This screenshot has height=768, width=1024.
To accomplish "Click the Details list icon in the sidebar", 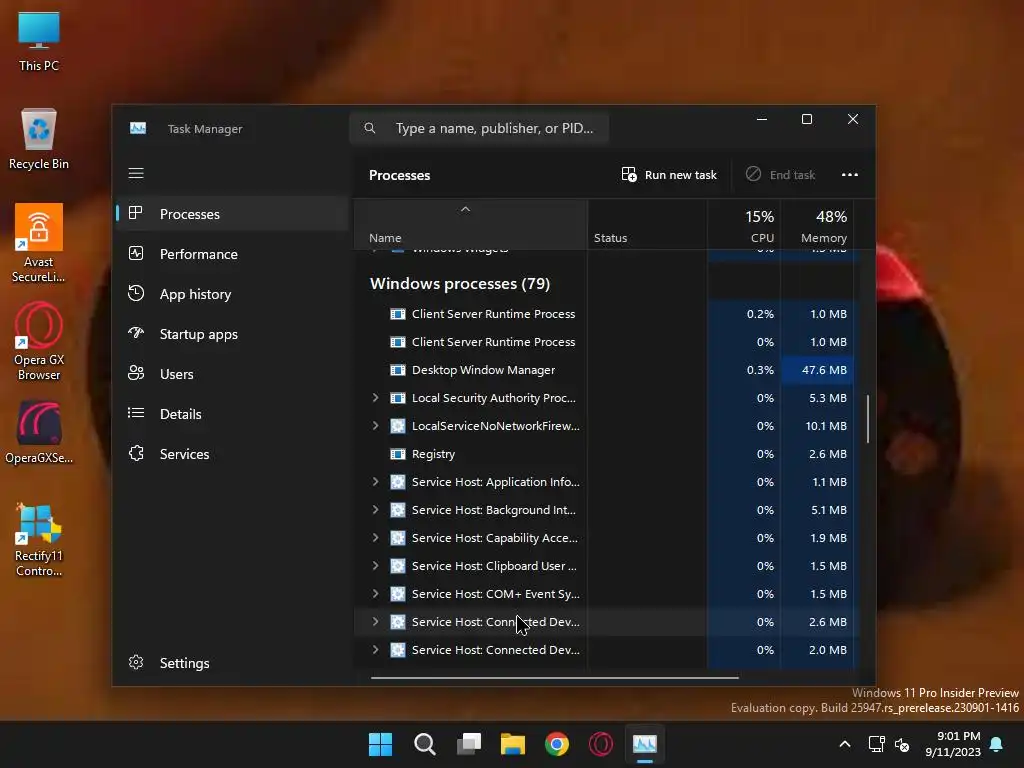I will tap(136, 413).
